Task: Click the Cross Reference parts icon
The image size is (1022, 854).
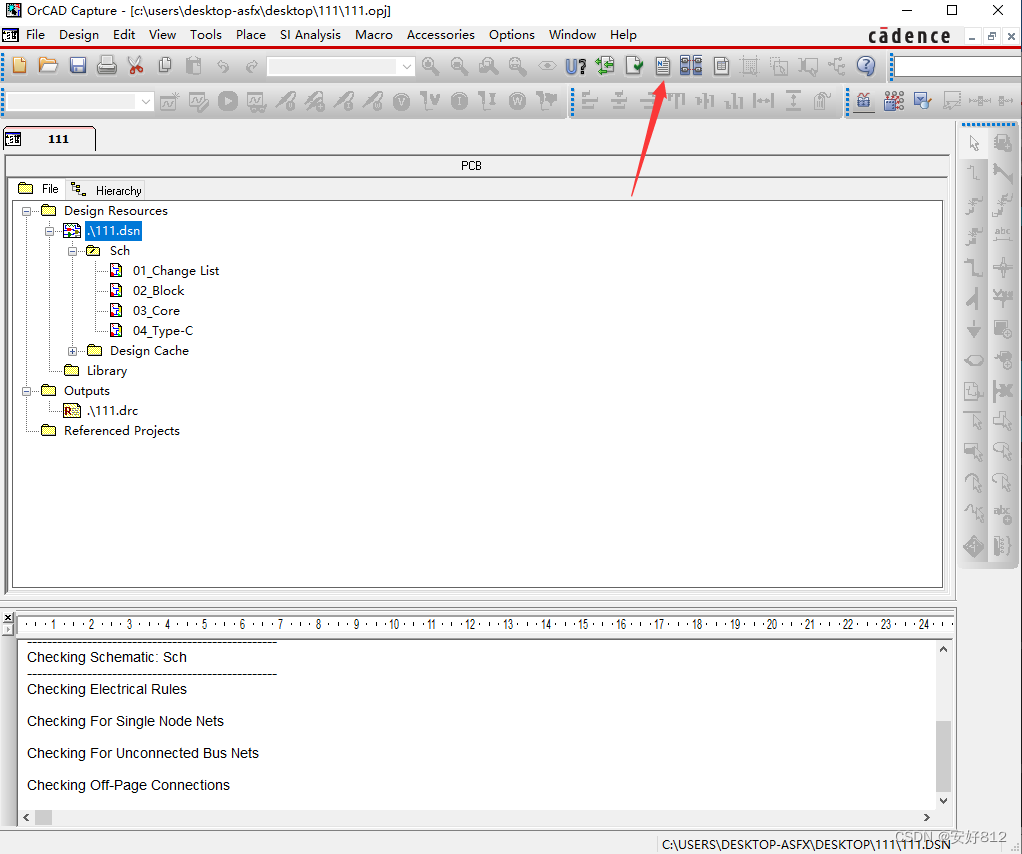Action: point(692,65)
